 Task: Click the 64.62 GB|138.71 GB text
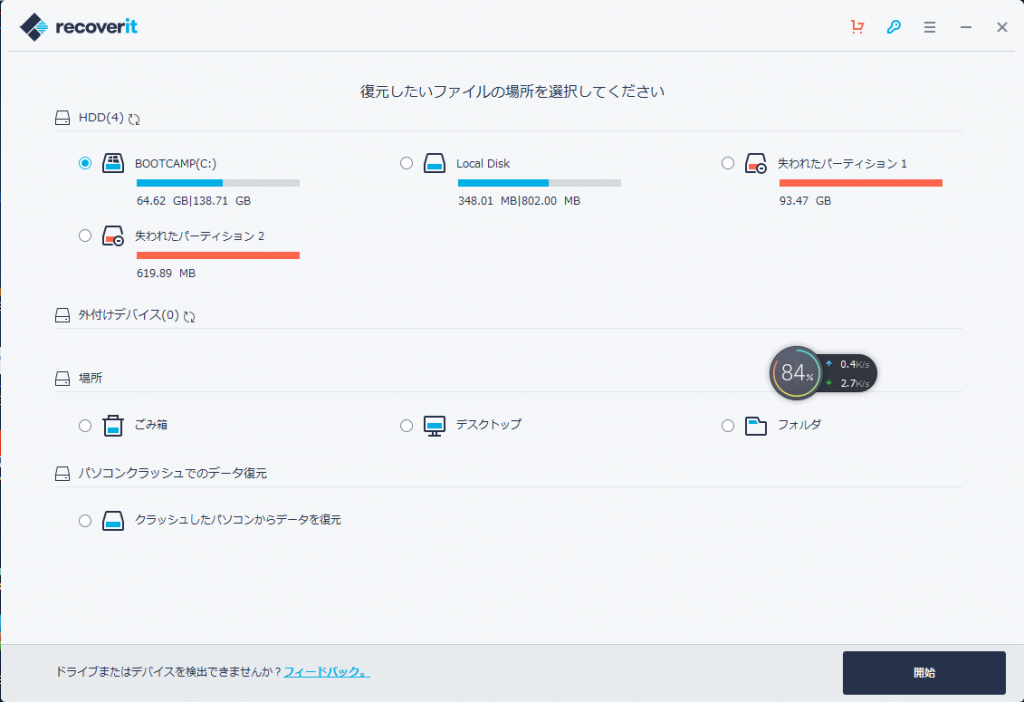click(x=194, y=201)
